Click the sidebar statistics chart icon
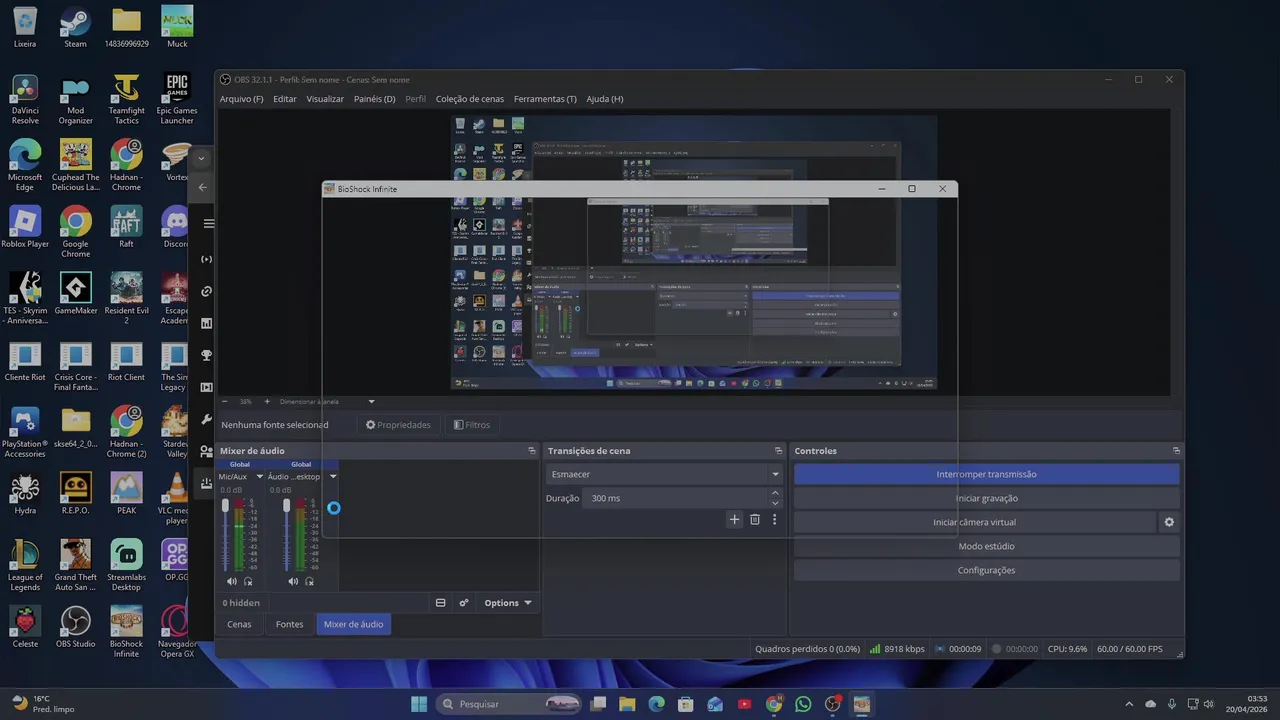 click(x=207, y=323)
